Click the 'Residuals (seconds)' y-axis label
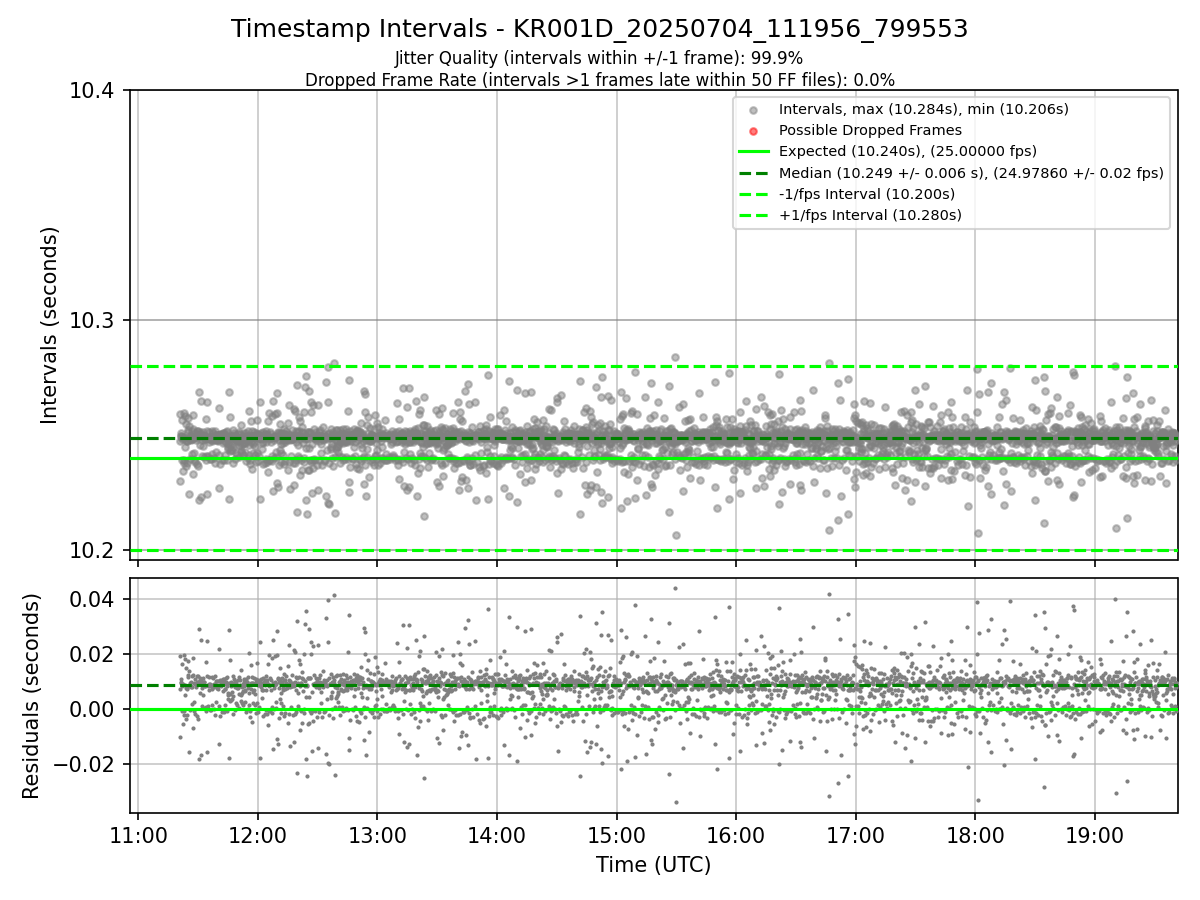 click(x=31, y=696)
